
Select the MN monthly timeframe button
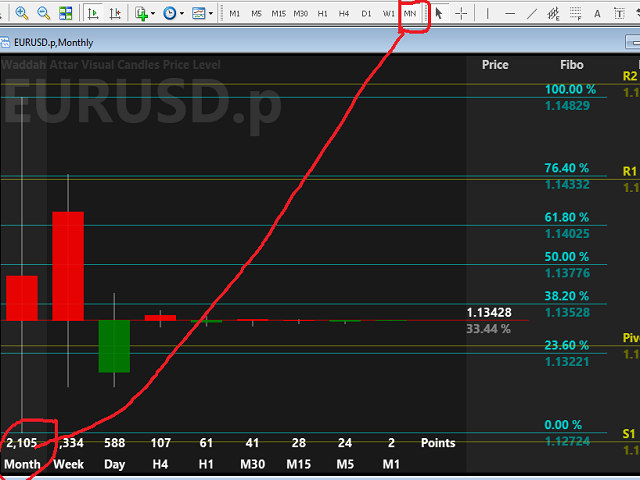click(x=410, y=13)
